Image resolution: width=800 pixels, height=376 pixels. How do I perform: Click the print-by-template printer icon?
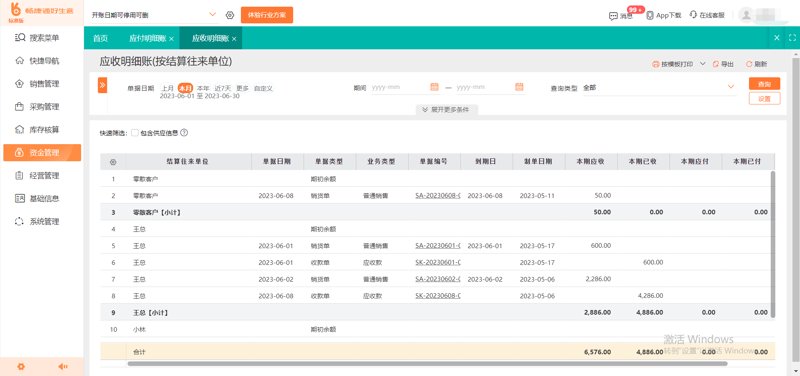tap(656, 64)
